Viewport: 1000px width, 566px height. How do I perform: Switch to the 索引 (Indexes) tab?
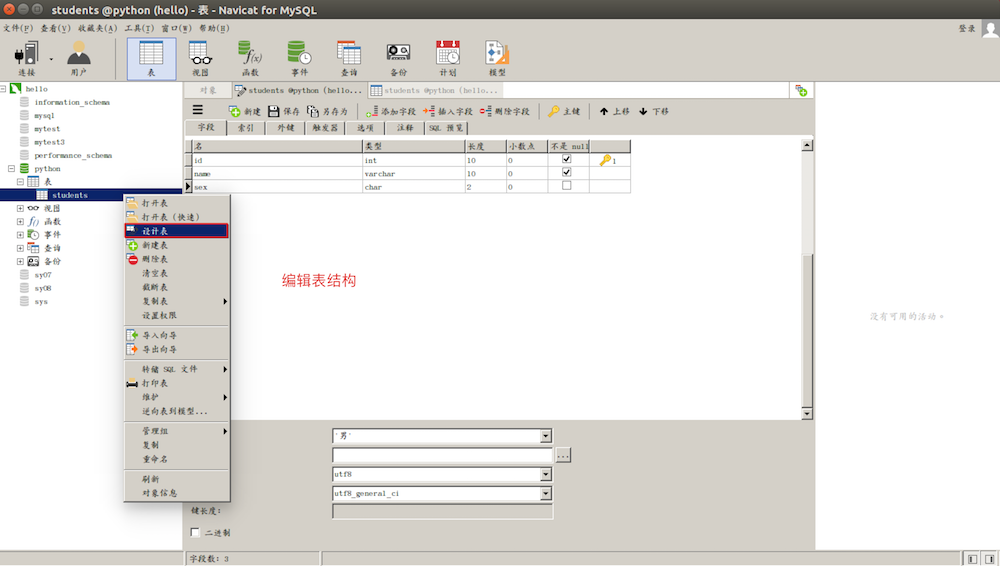243,128
